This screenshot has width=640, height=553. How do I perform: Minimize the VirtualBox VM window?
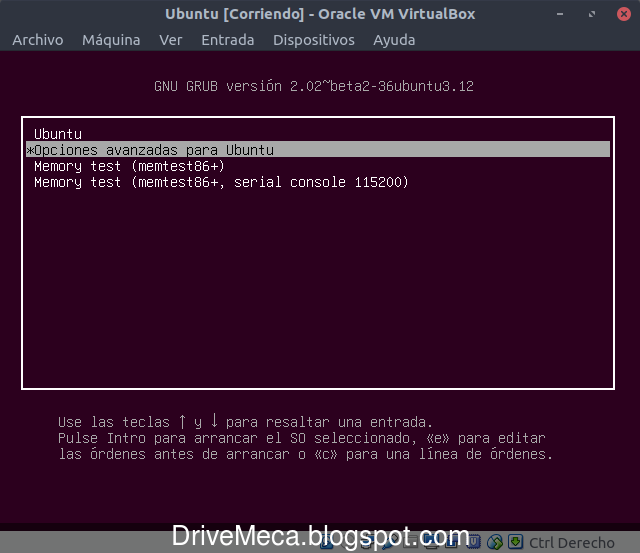[x=560, y=14]
